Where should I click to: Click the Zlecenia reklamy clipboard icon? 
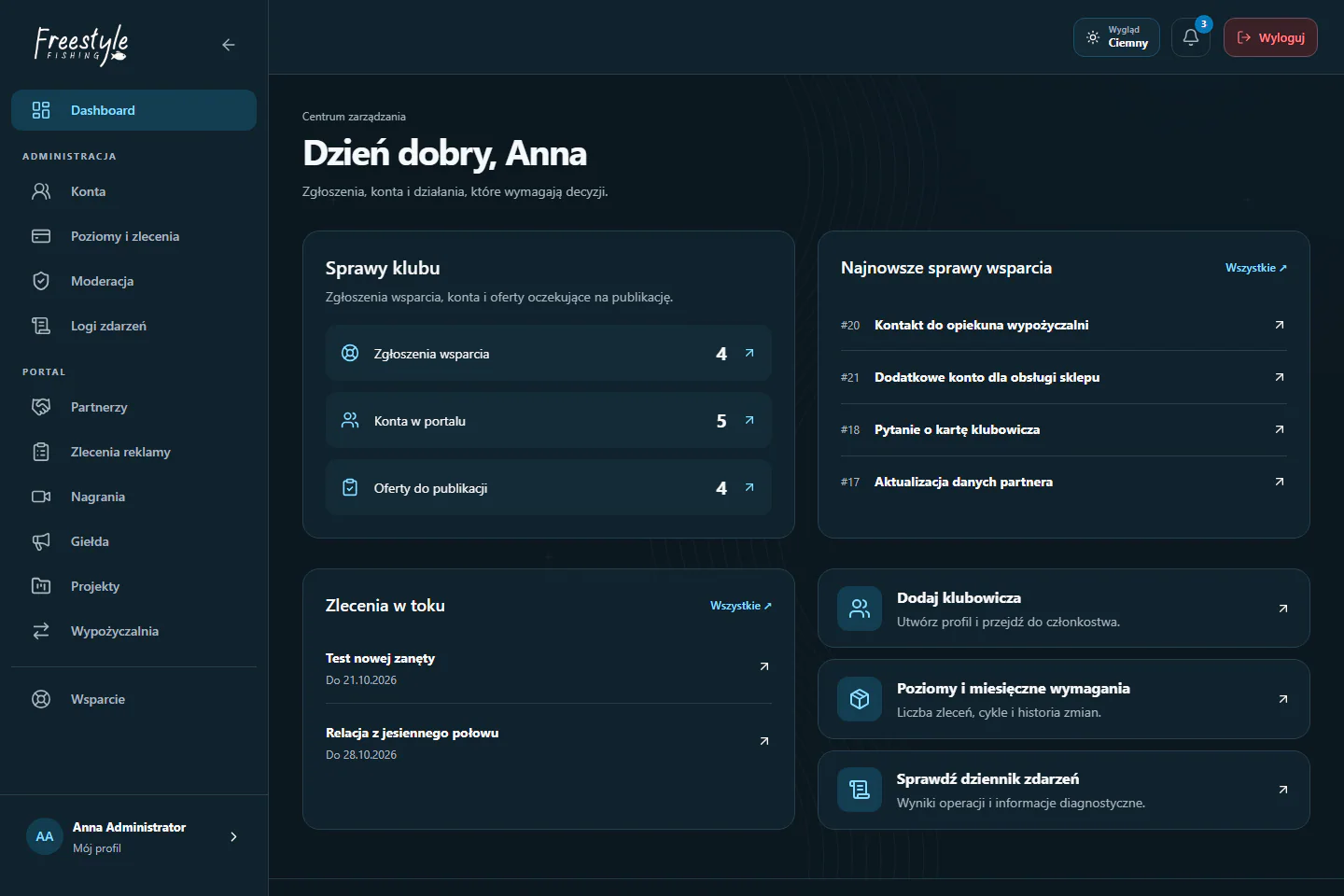[41, 452]
